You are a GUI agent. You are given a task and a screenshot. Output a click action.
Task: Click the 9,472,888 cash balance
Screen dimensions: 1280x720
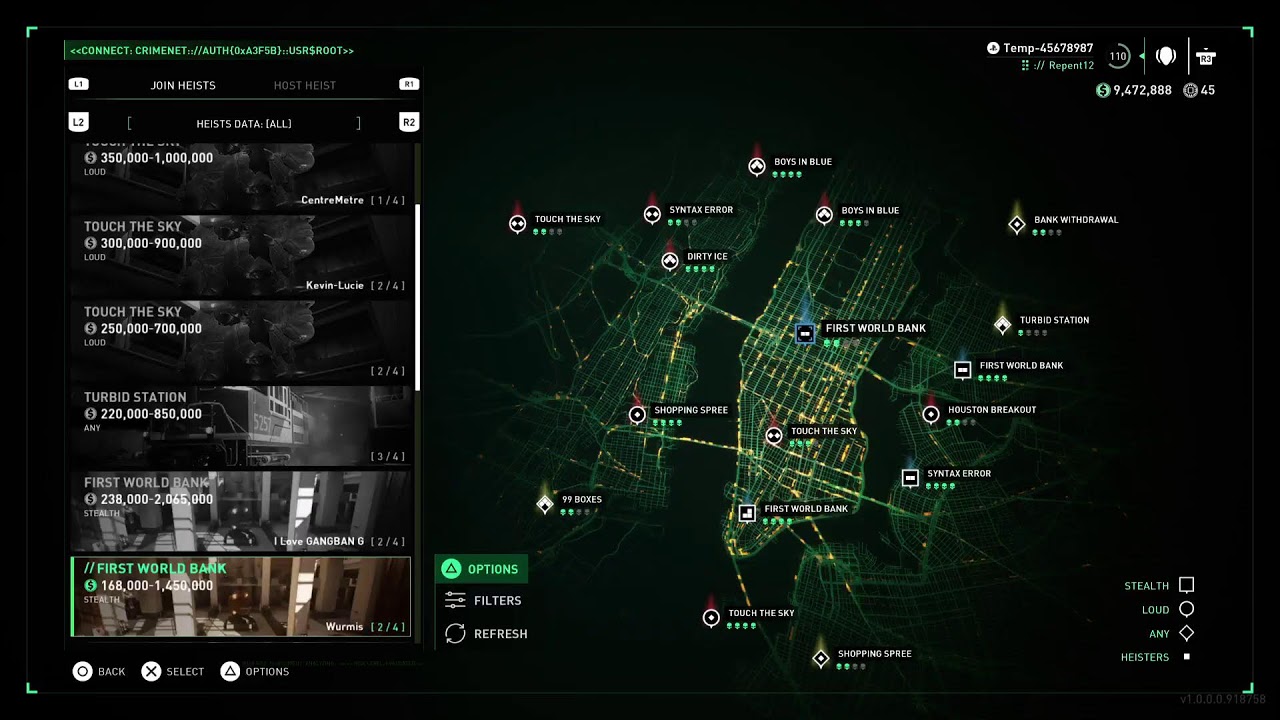[x=1142, y=90]
